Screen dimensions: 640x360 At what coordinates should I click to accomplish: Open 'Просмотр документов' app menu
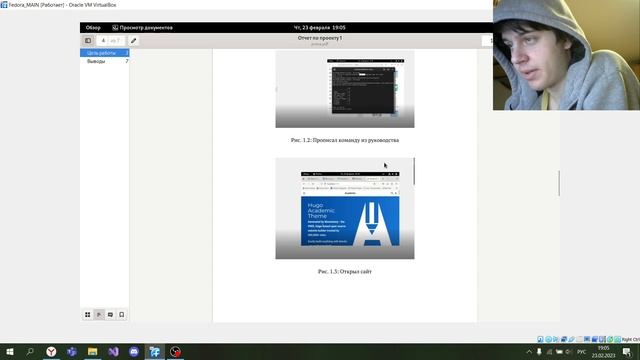(x=142, y=28)
